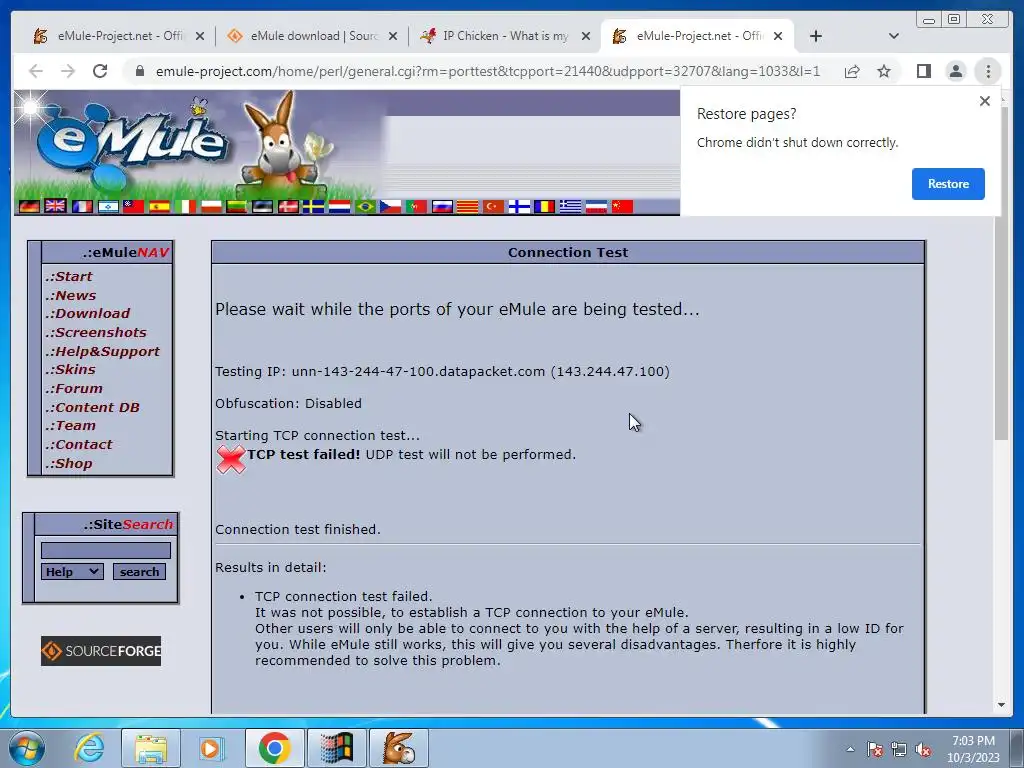Select the Italian flag language
Viewport: 1024px width, 768px height.
click(x=185, y=206)
